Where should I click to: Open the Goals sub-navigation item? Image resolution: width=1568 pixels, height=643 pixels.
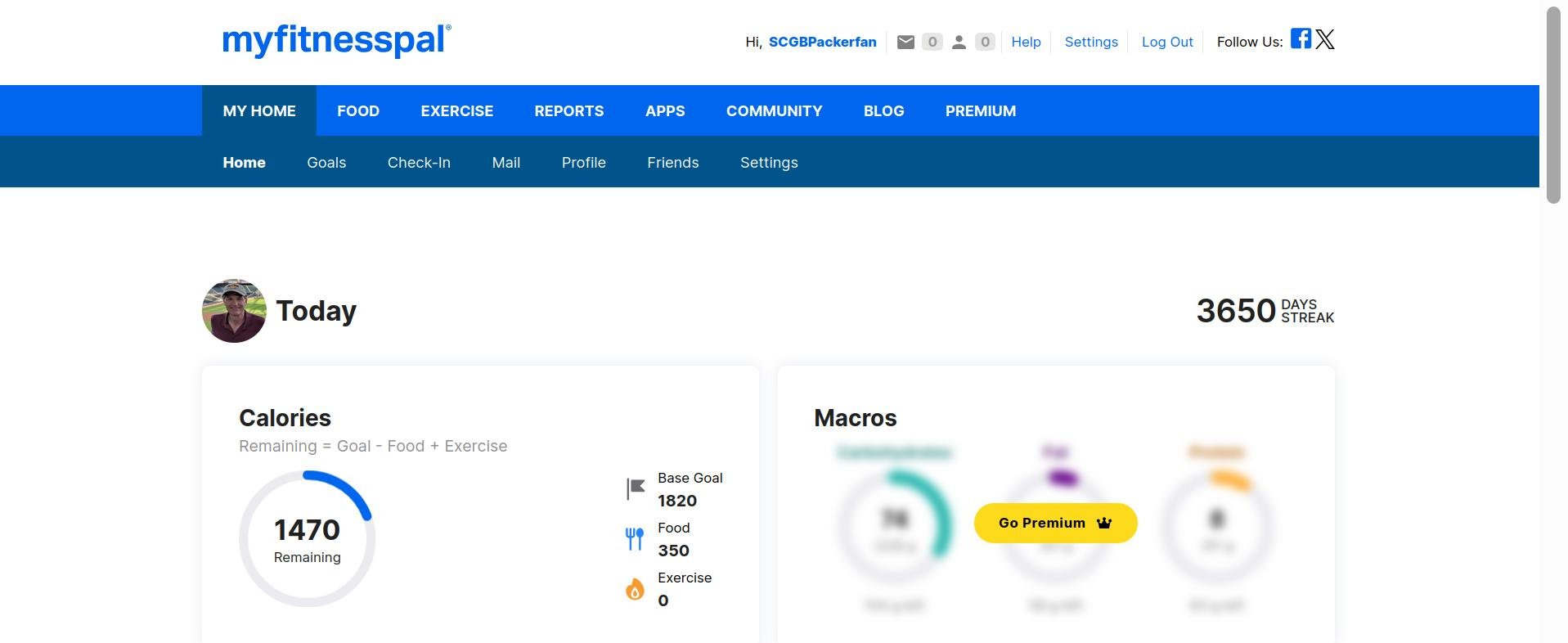326,162
